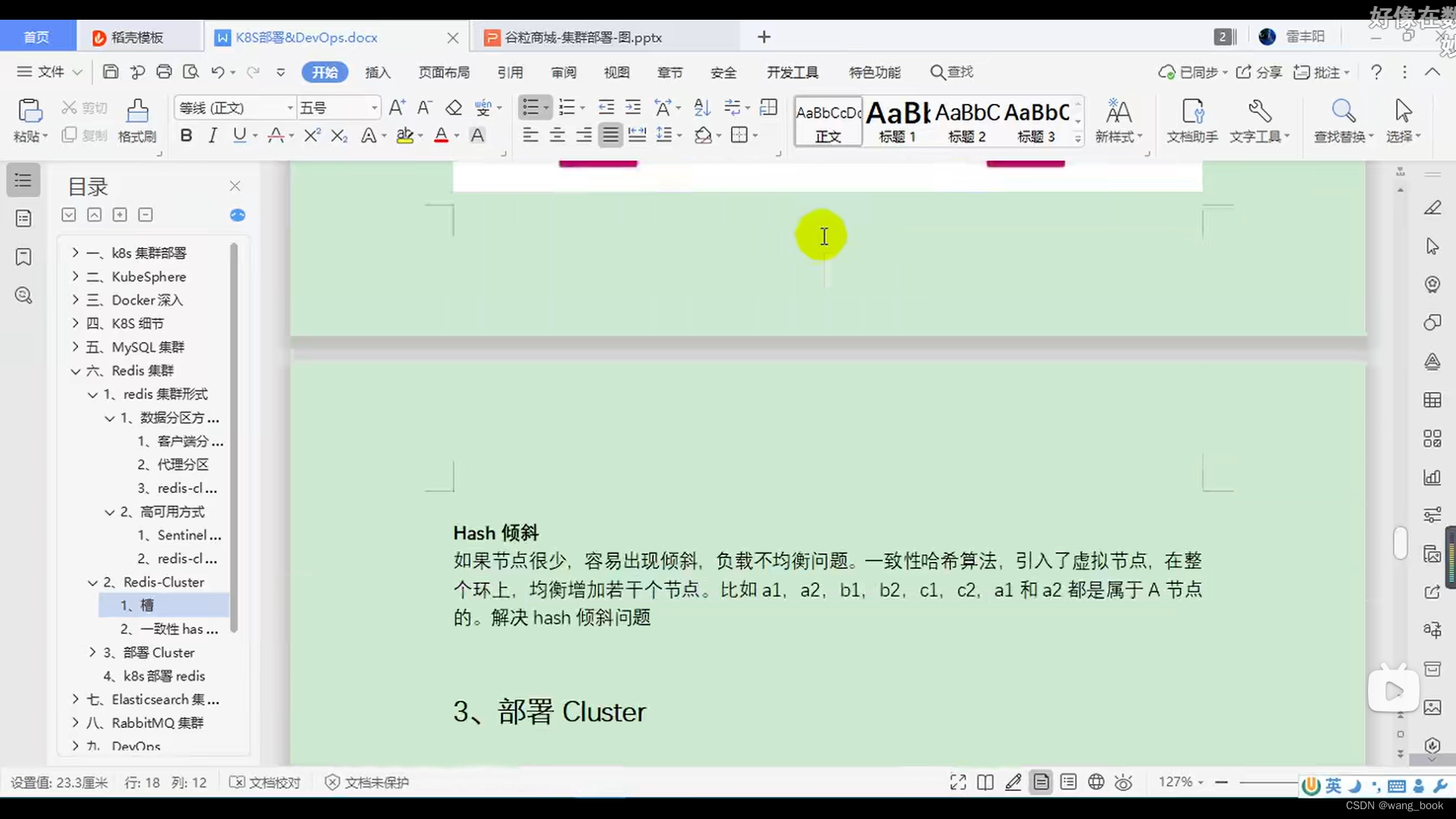Screen dimensions: 1456x819
Task: Click 查找 search button
Action: tap(952, 72)
